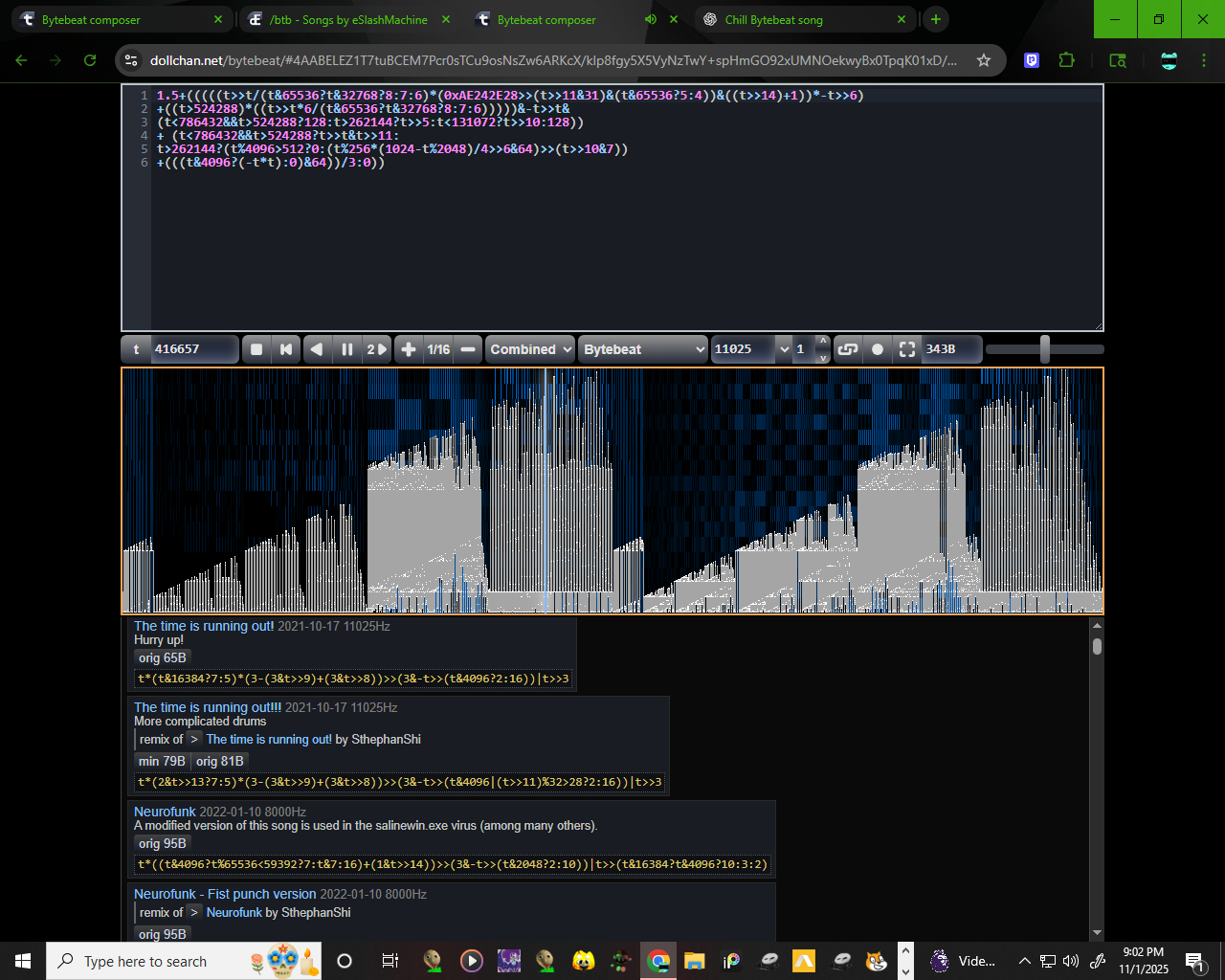Toggle the 't' counter units button
Viewport: 1225px width, 980px height.
136,349
